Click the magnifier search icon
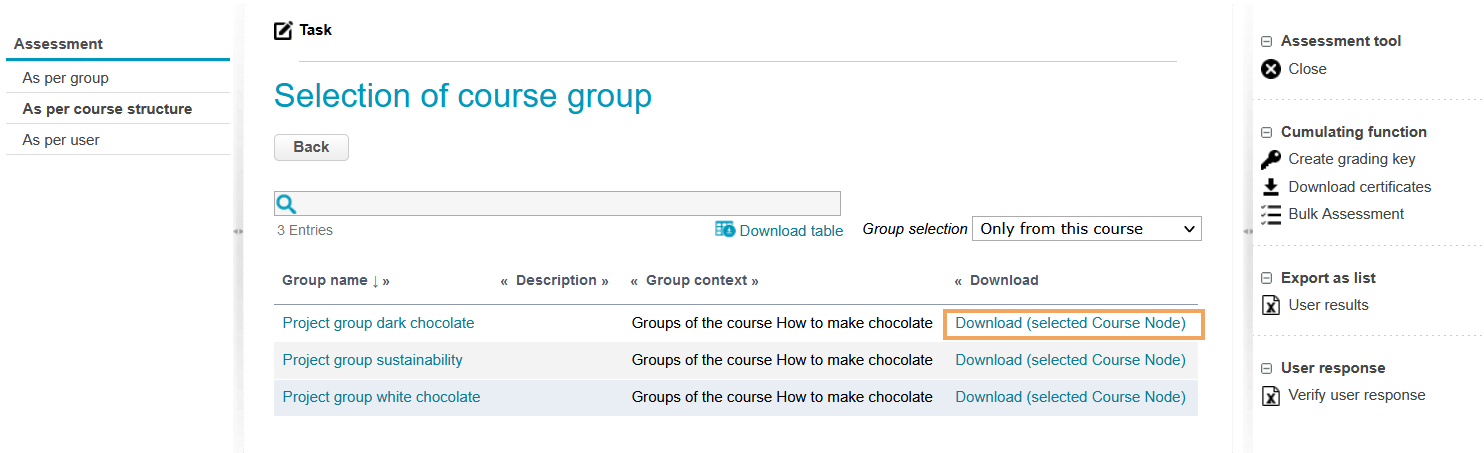Viewport: 1484px width, 453px height. 286,204
